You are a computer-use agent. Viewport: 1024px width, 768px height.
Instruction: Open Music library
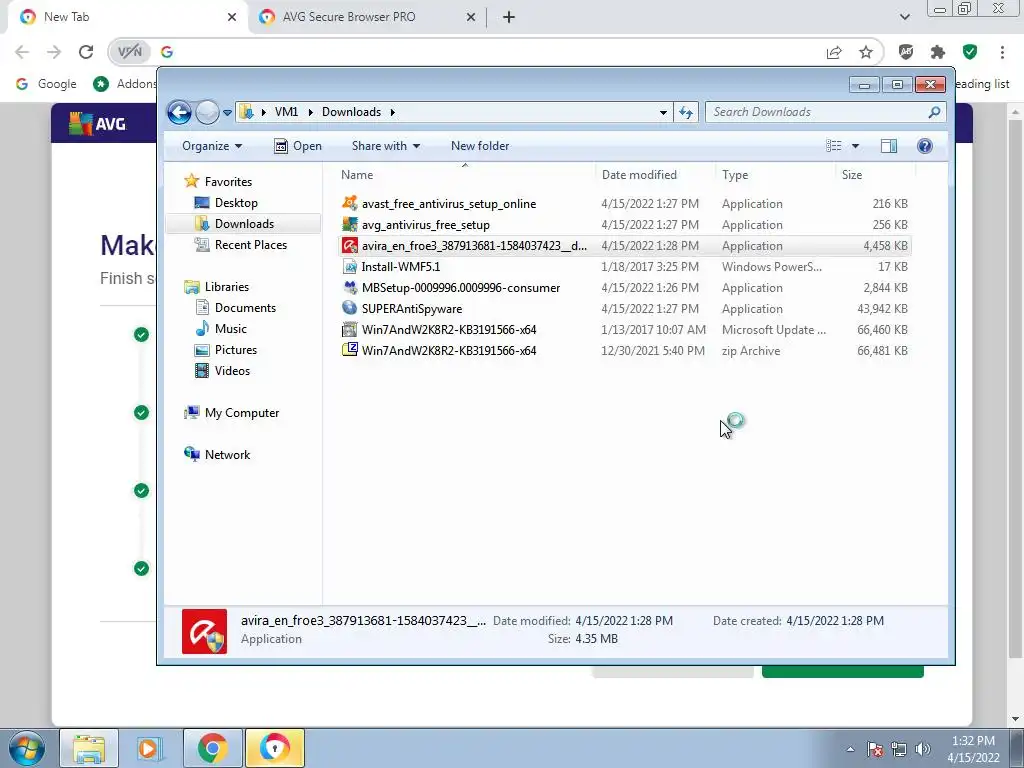[231, 328]
